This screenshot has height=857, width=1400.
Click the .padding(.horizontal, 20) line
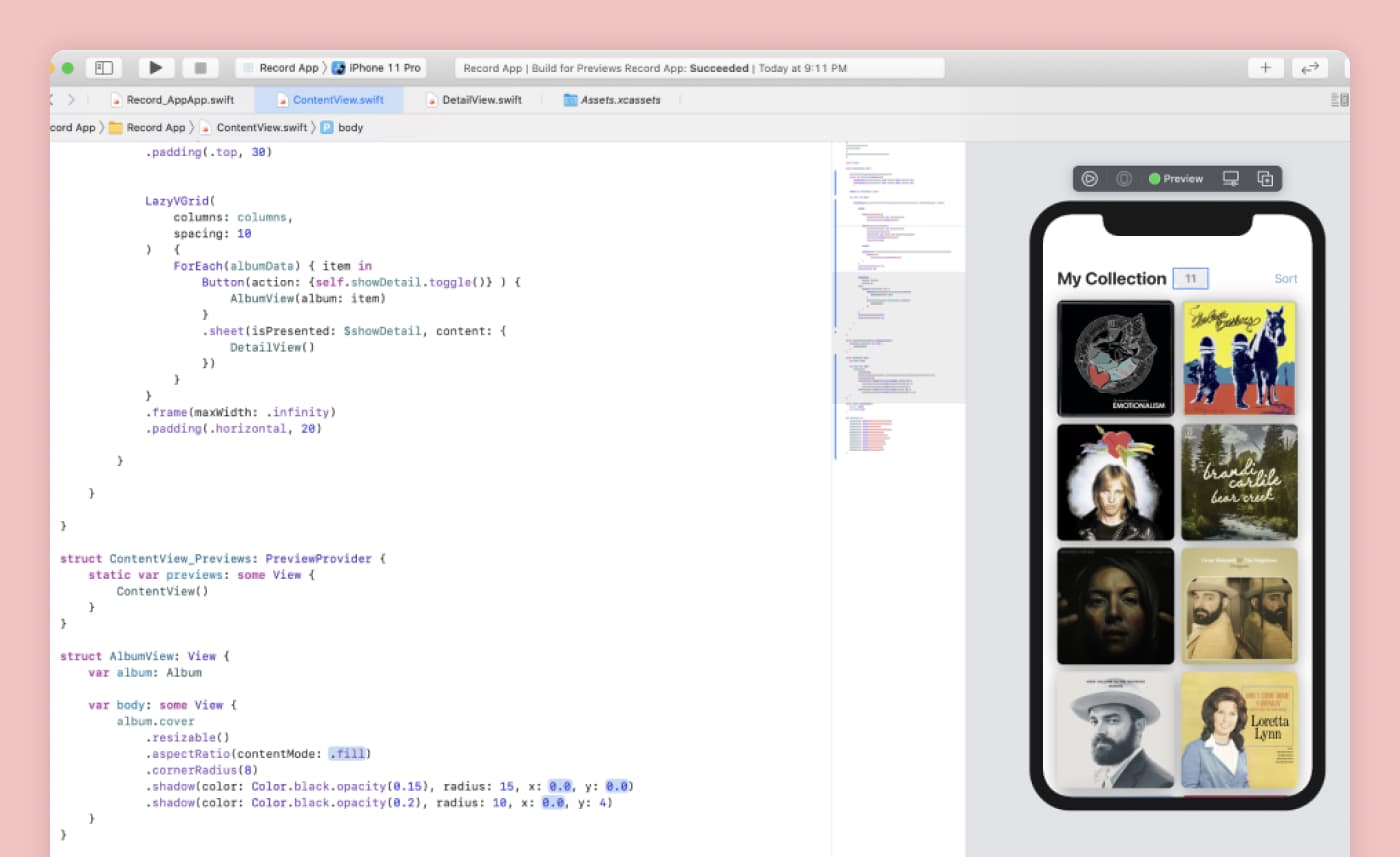234,428
